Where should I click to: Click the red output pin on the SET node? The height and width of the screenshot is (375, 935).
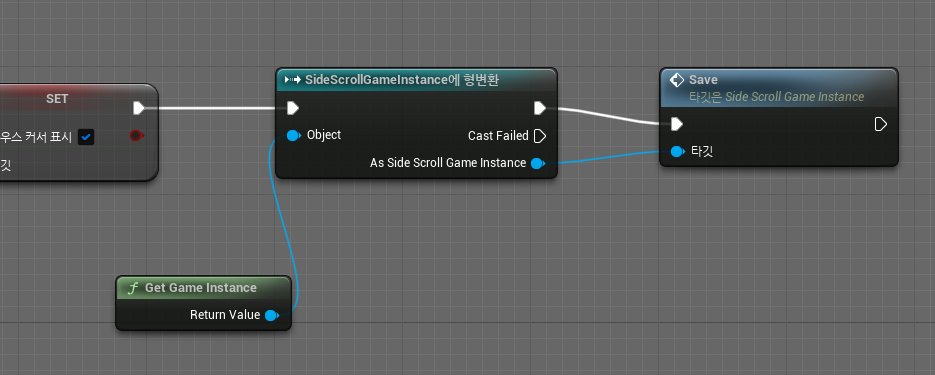[136, 136]
